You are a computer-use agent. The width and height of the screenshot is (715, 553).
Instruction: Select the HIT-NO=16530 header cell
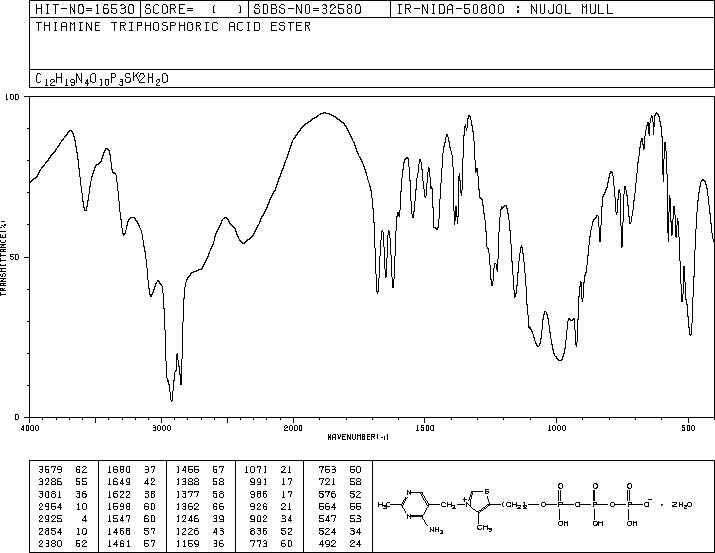pos(85,9)
